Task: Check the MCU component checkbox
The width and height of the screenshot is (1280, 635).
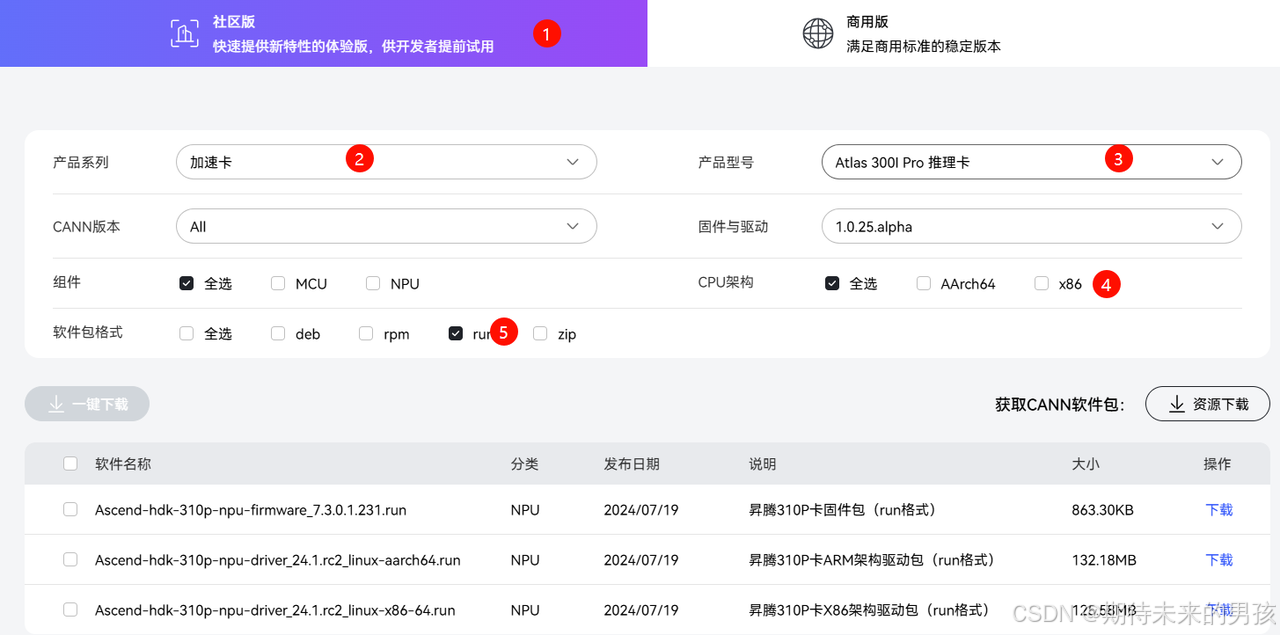Action: click(x=278, y=283)
